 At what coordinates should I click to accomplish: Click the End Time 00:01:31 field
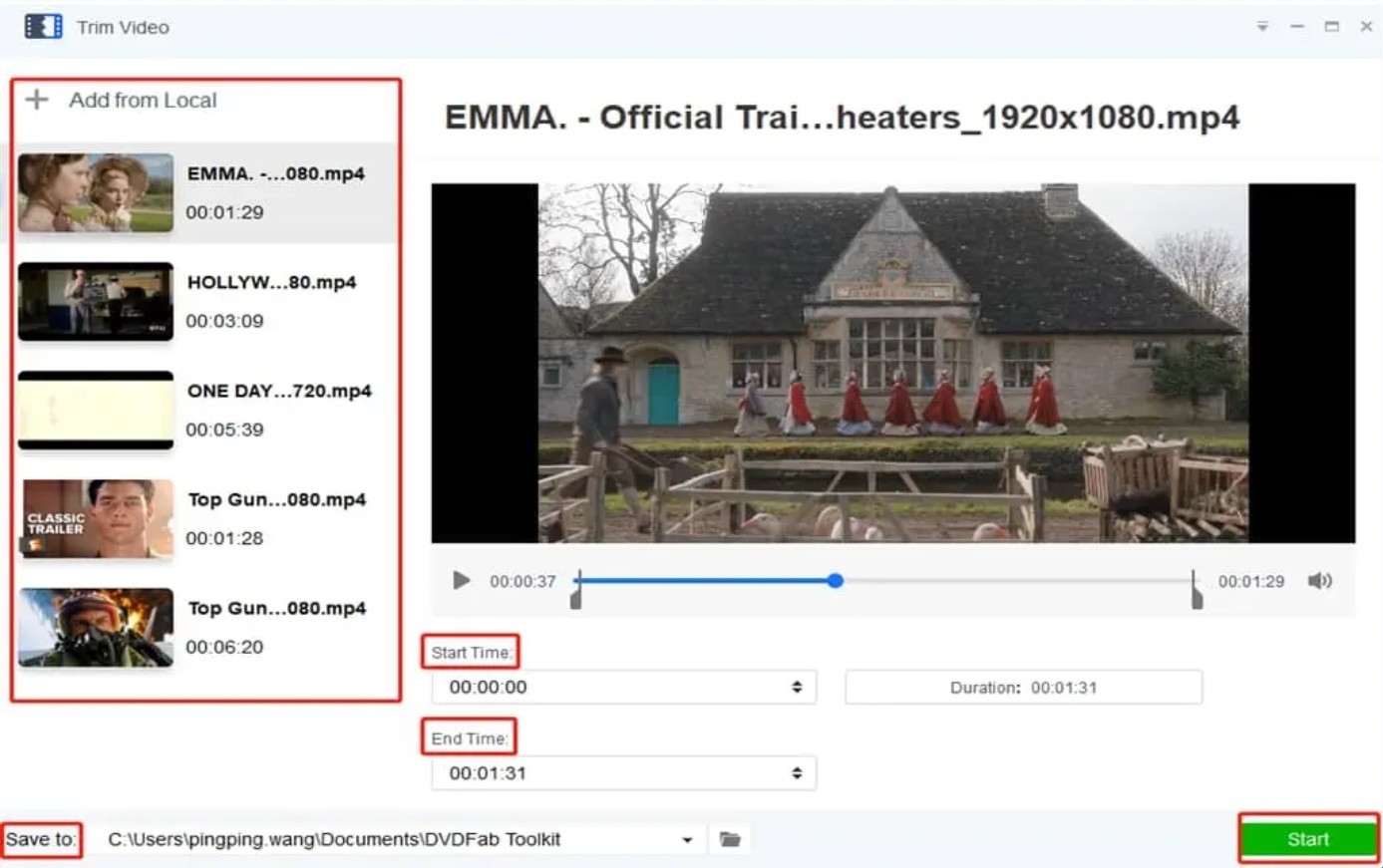click(x=623, y=773)
